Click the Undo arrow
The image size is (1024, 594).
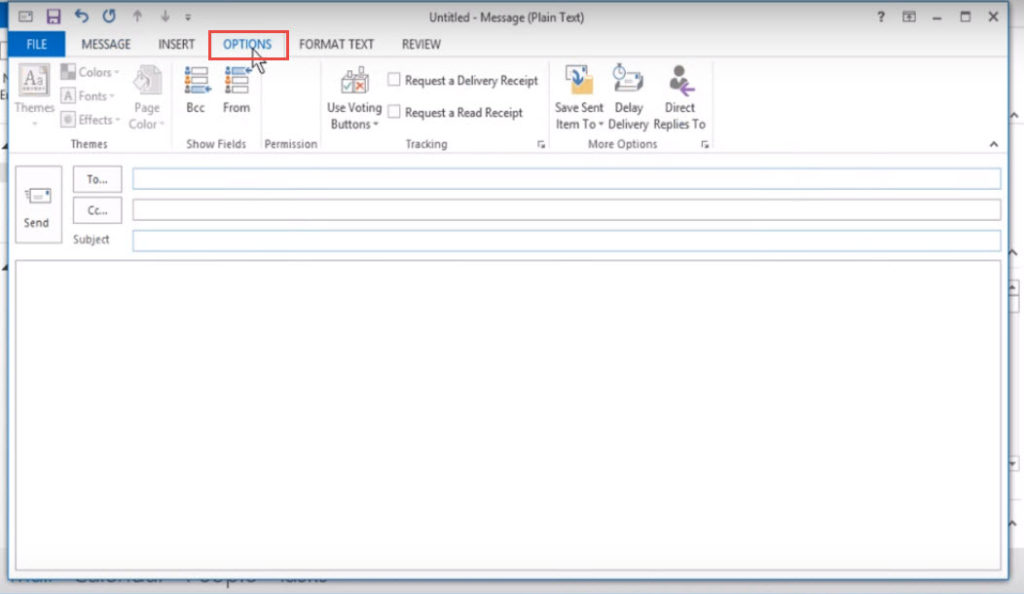pos(81,16)
